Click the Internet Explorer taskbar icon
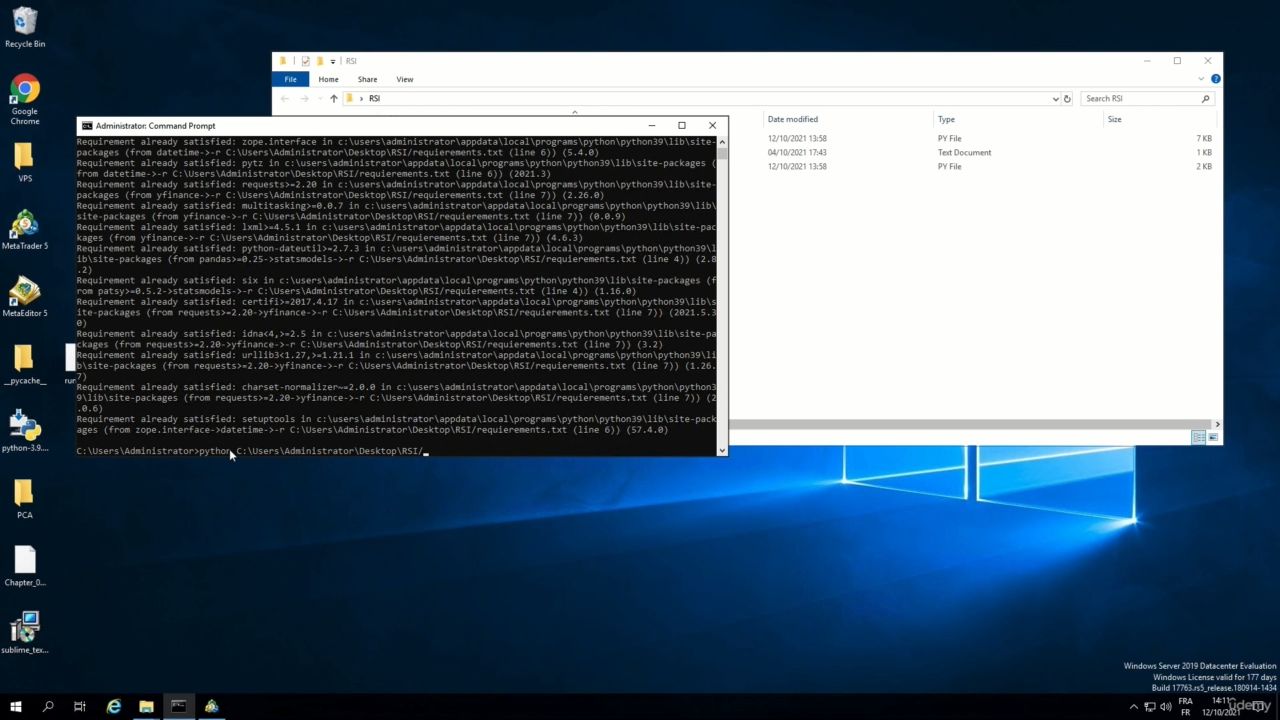1280x720 pixels. point(113,706)
